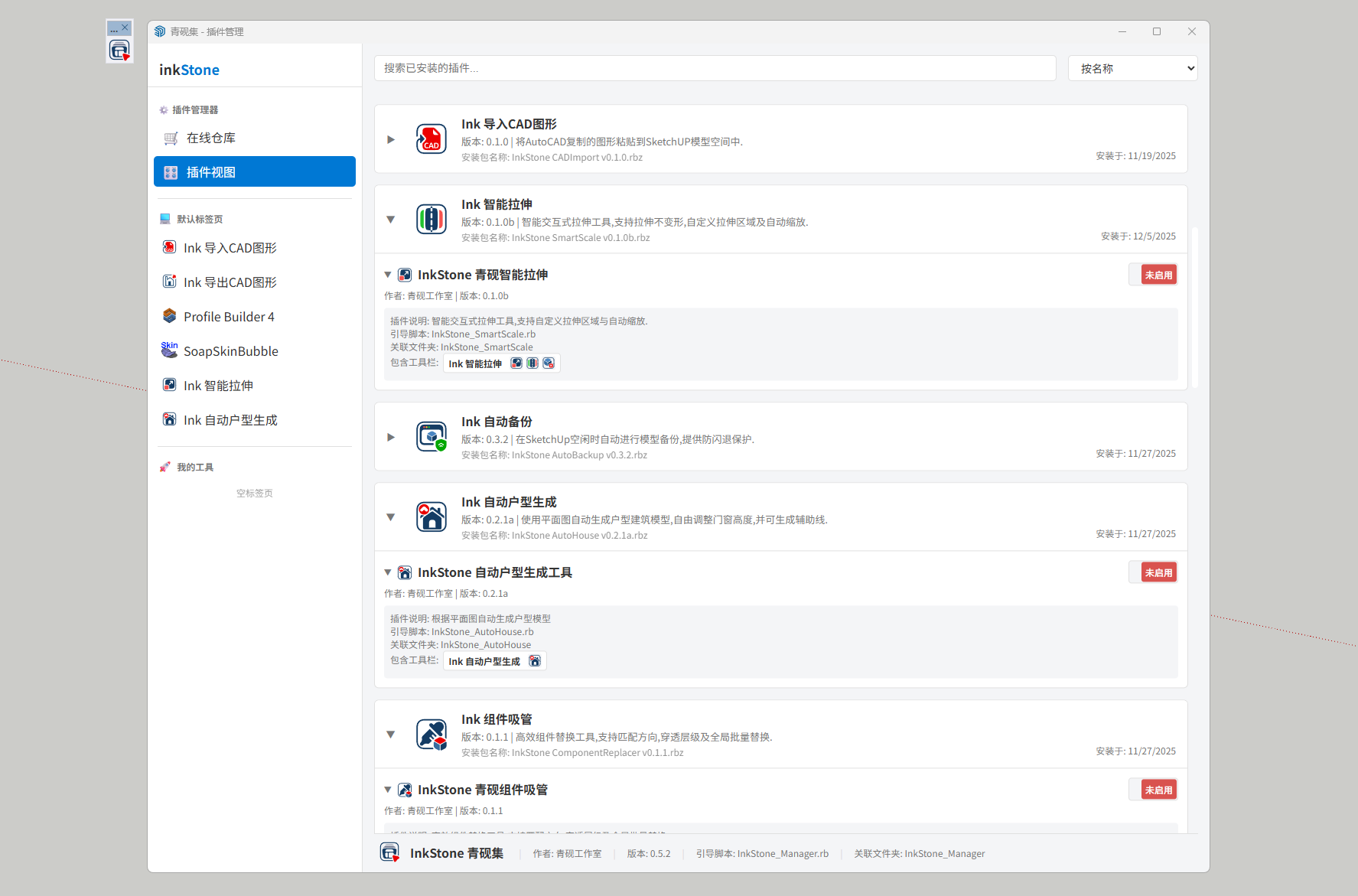Expand the Ink 导入CAD图形 entry

click(391, 140)
